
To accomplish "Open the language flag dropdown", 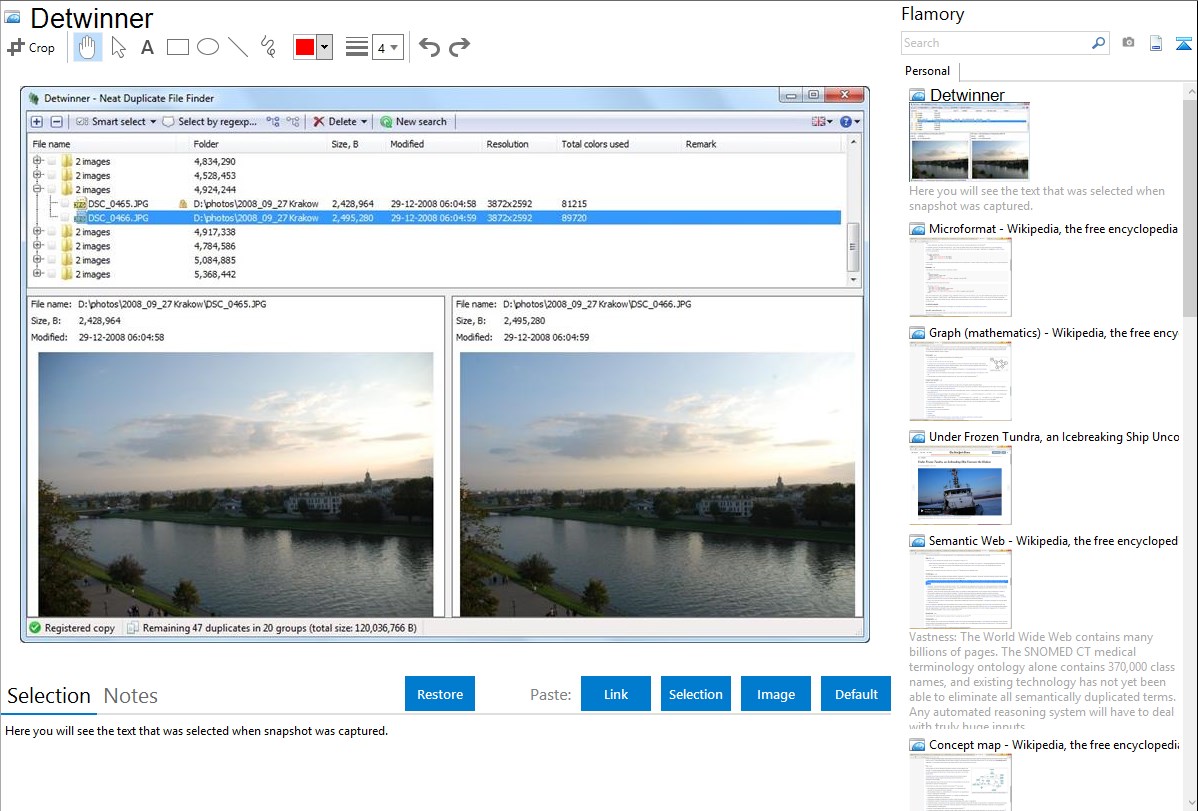I will 822,122.
